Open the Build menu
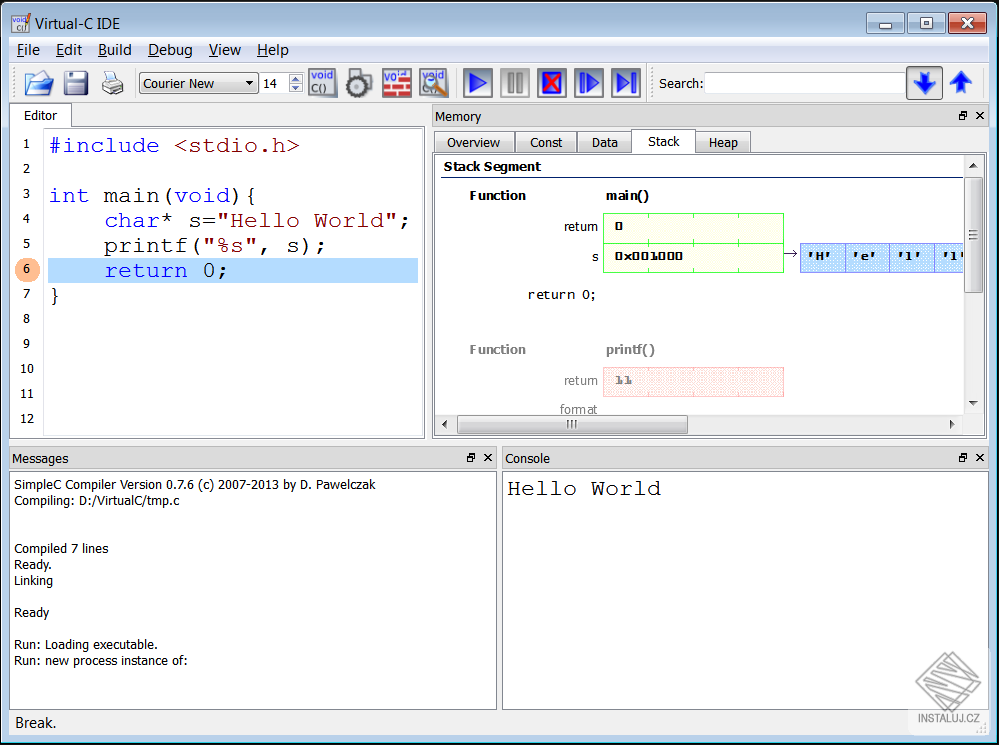This screenshot has height=745, width=999. (114, 50)
